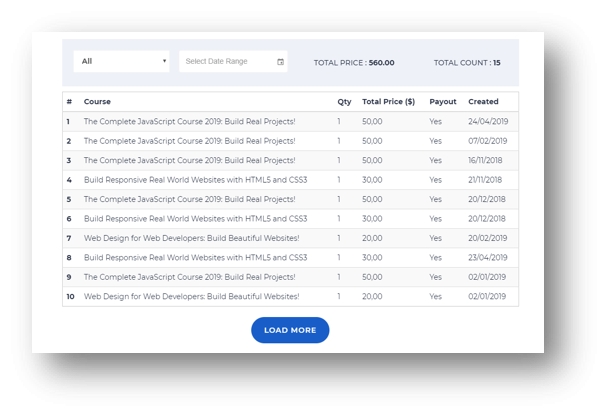
Task: Click the Select Date Range field
Action: [x=225, y=62]
